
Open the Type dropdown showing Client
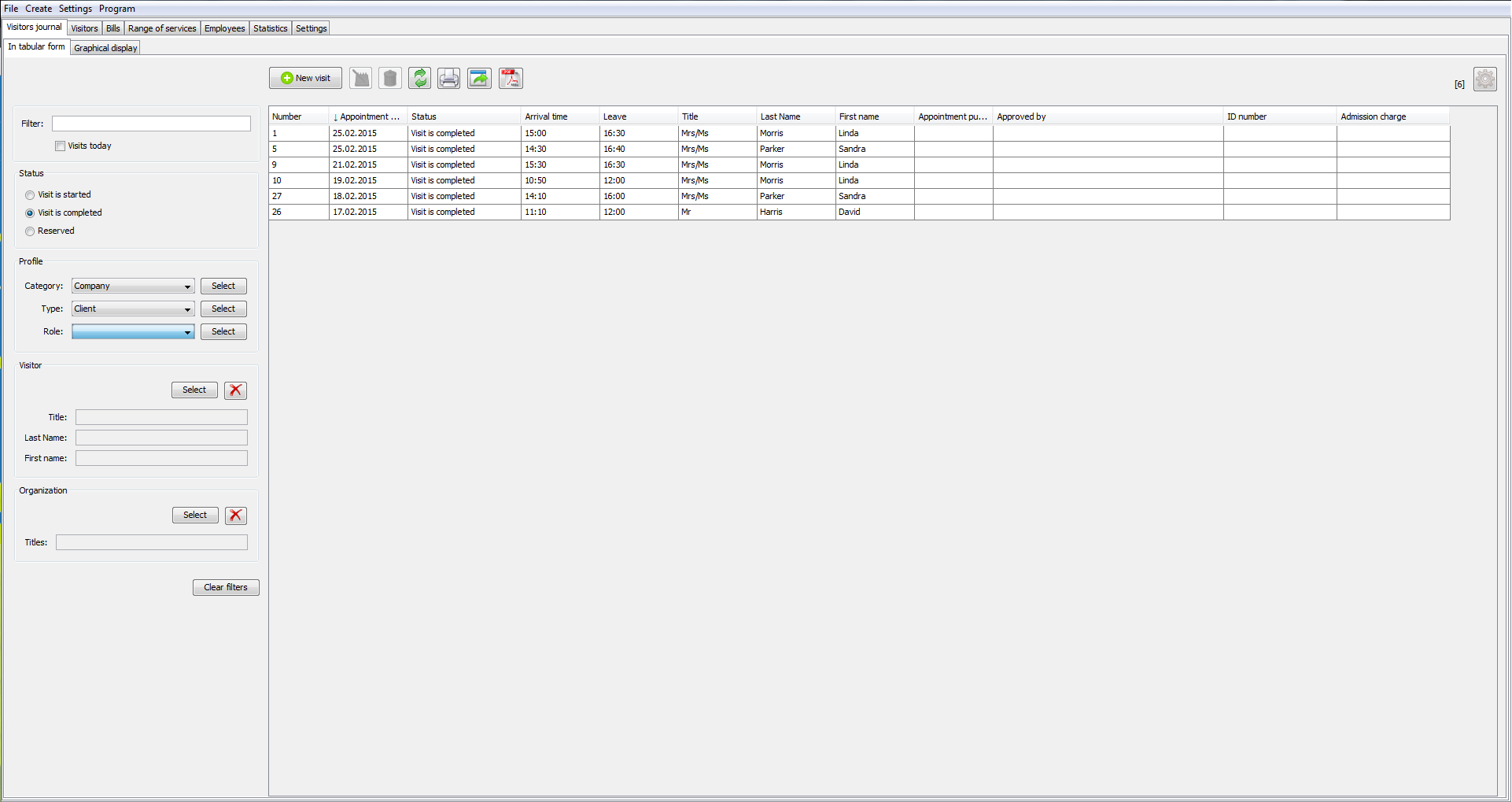coord(133,309)
